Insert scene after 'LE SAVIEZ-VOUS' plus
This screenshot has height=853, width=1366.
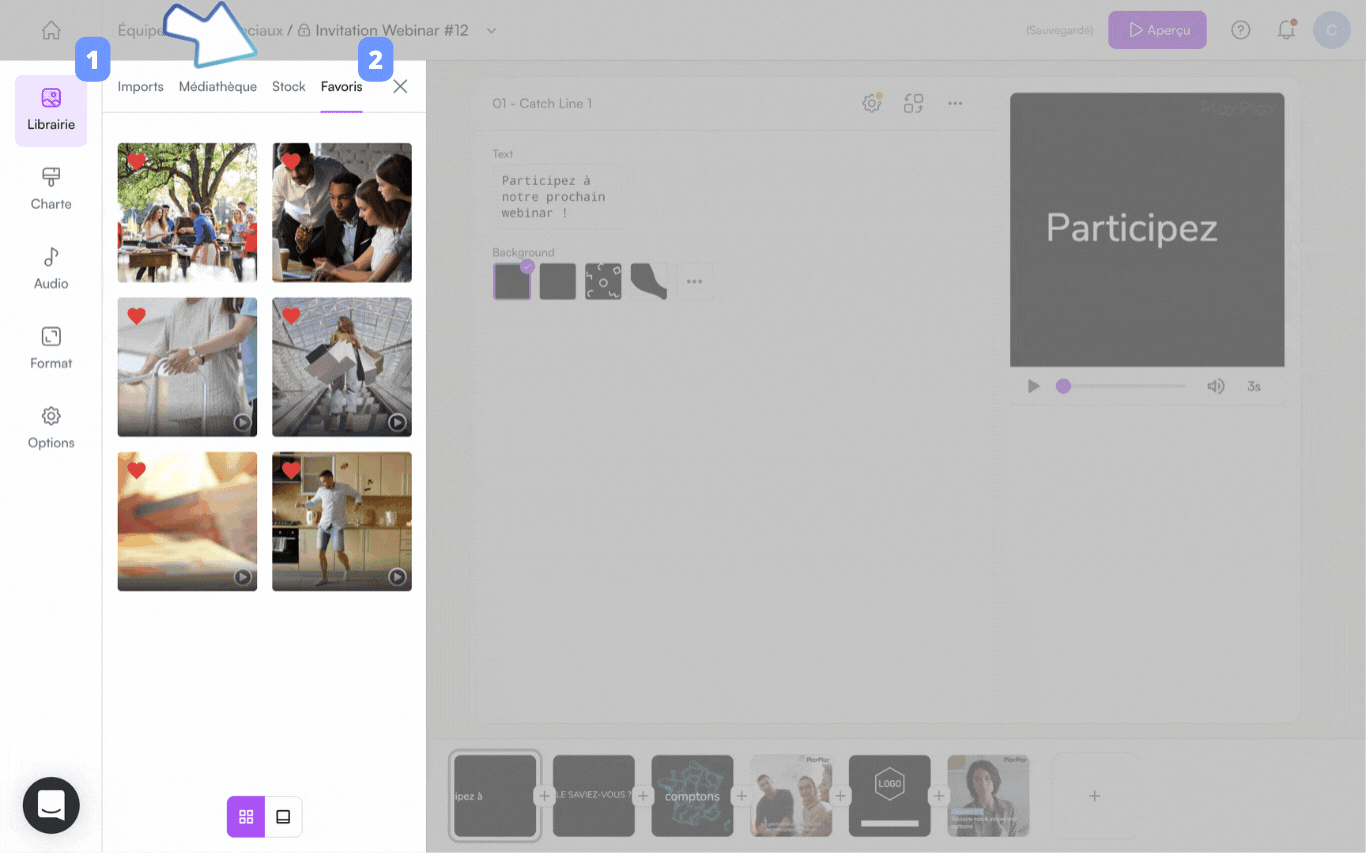tap(643, 796)
